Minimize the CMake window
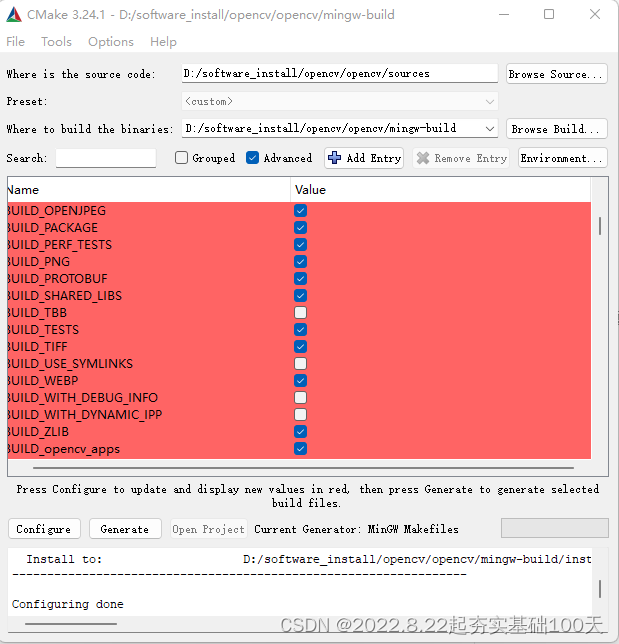Screen dimensions: 619x644 point(504,14)
